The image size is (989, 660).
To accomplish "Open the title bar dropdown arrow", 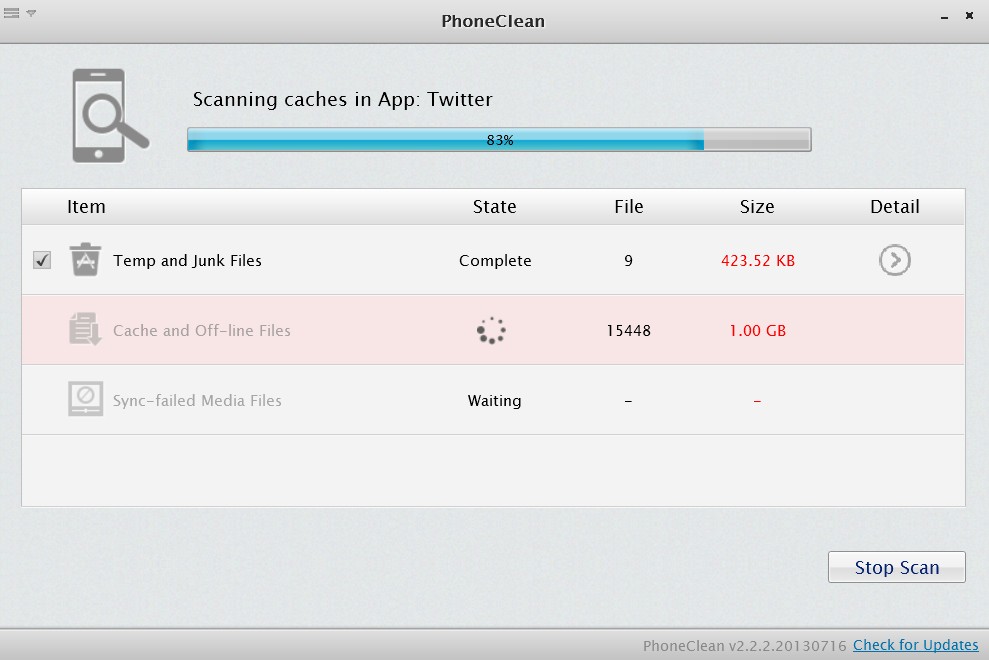I will pos(31,13).
